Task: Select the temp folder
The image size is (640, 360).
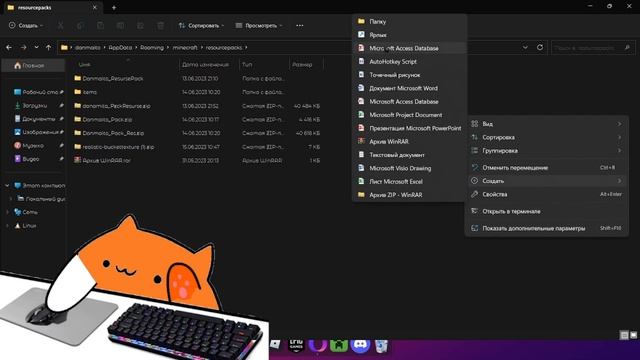Action: (89, 92)
